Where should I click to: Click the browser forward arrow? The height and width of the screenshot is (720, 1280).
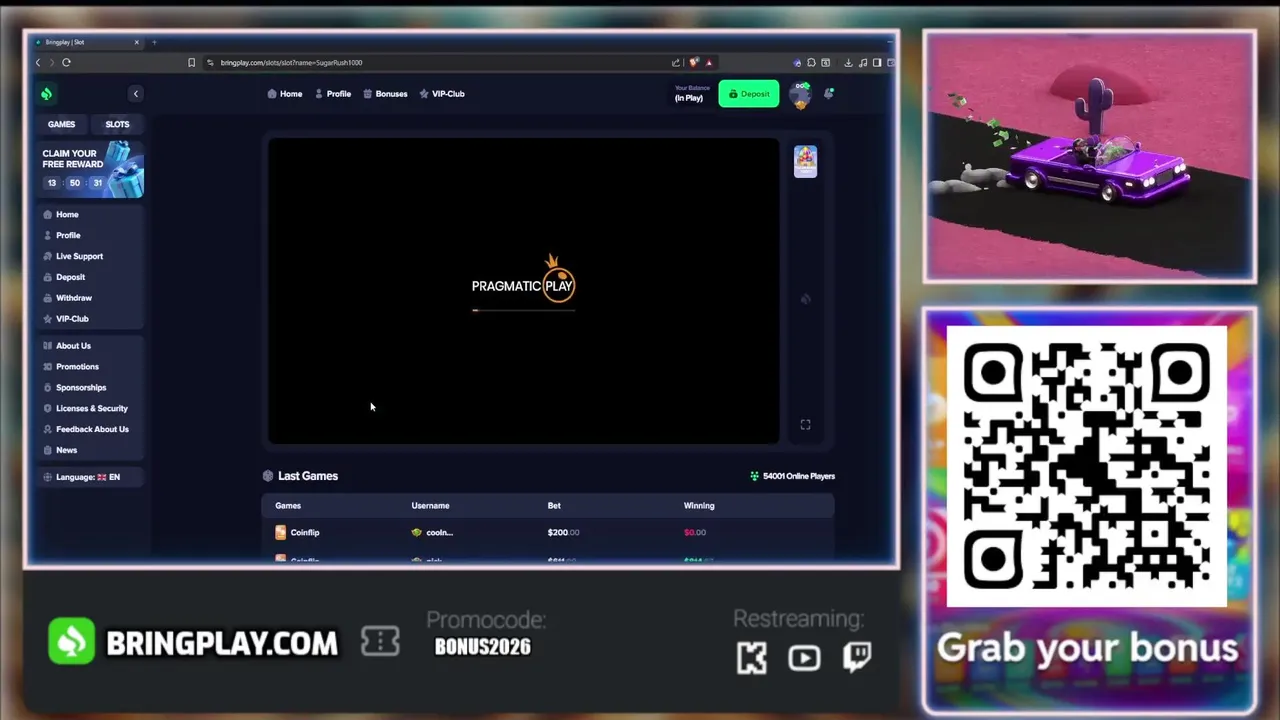pos(51,62)
